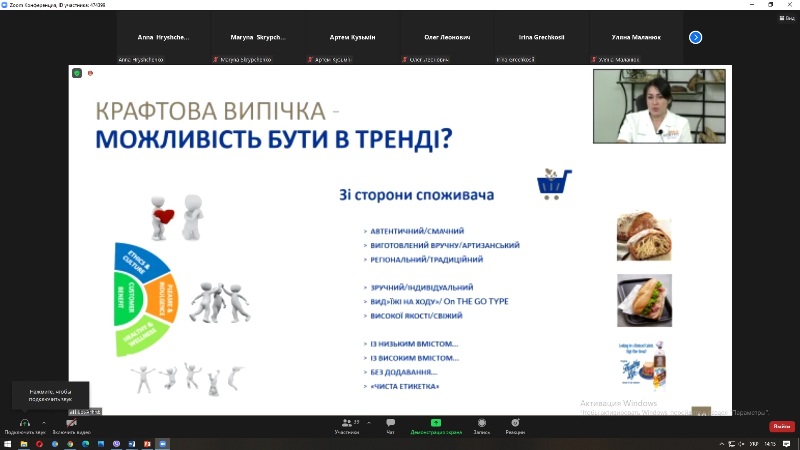Start recording with the Запись button
The image size is (800, 450).
tap(482, 426)
